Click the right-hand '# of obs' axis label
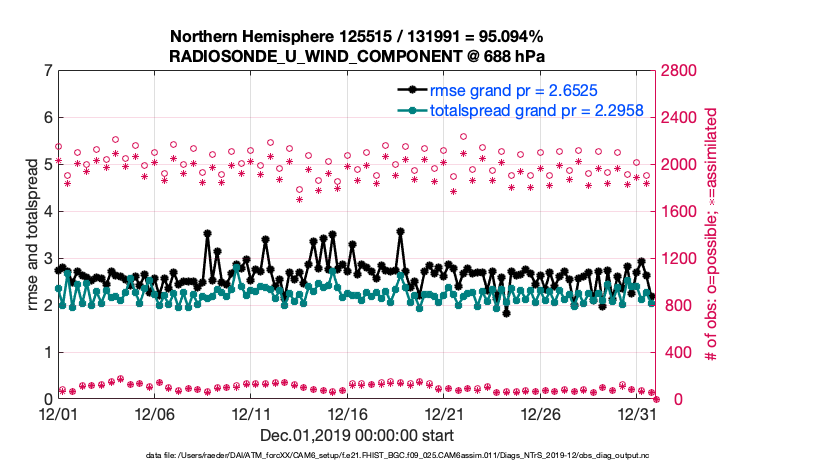This screenshot has height=470, width=830. click(712, 235)
